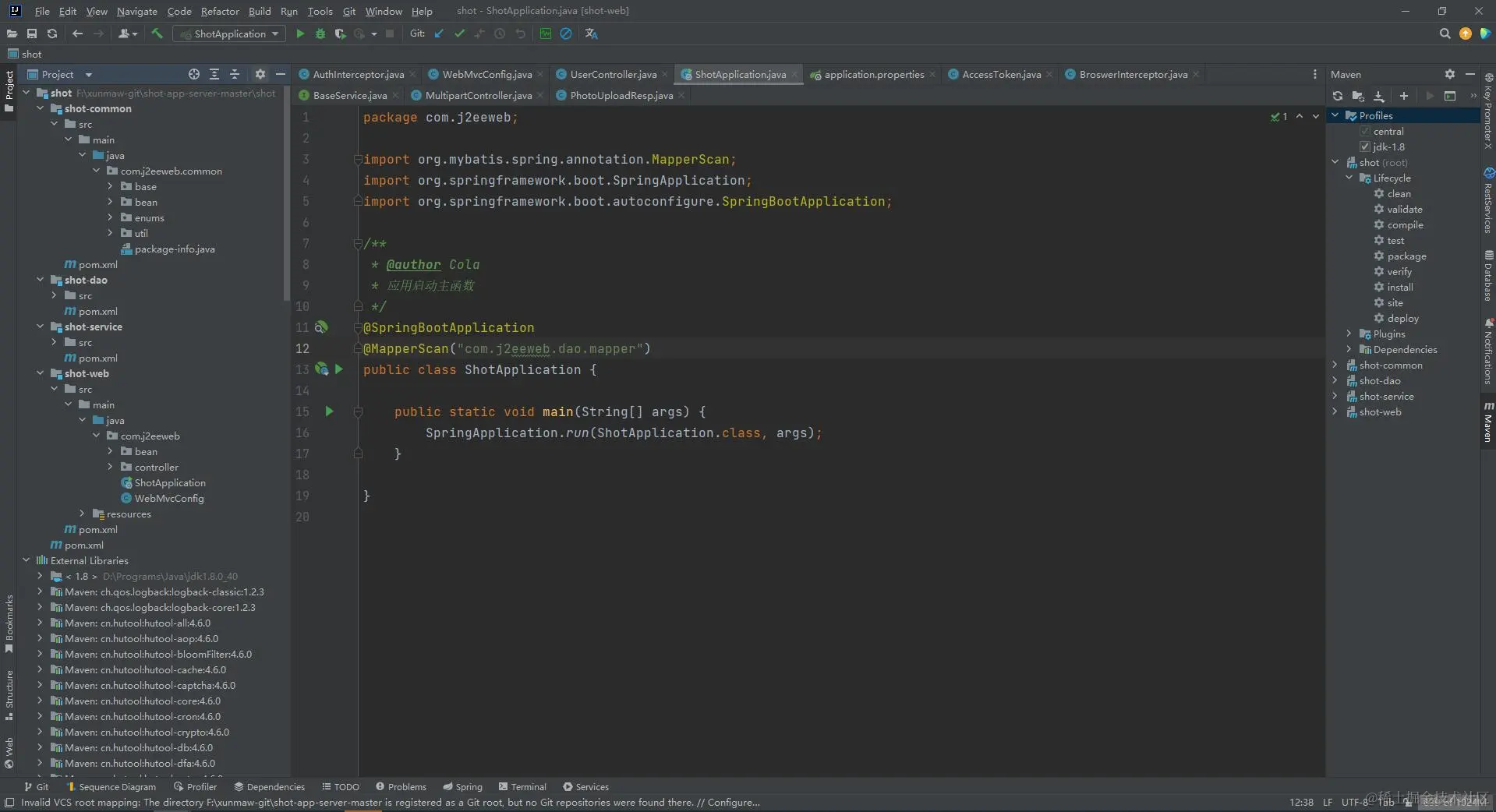
Task: Run with coverage using shield icon
Action: pyautogui.click(x=340, y=34)
